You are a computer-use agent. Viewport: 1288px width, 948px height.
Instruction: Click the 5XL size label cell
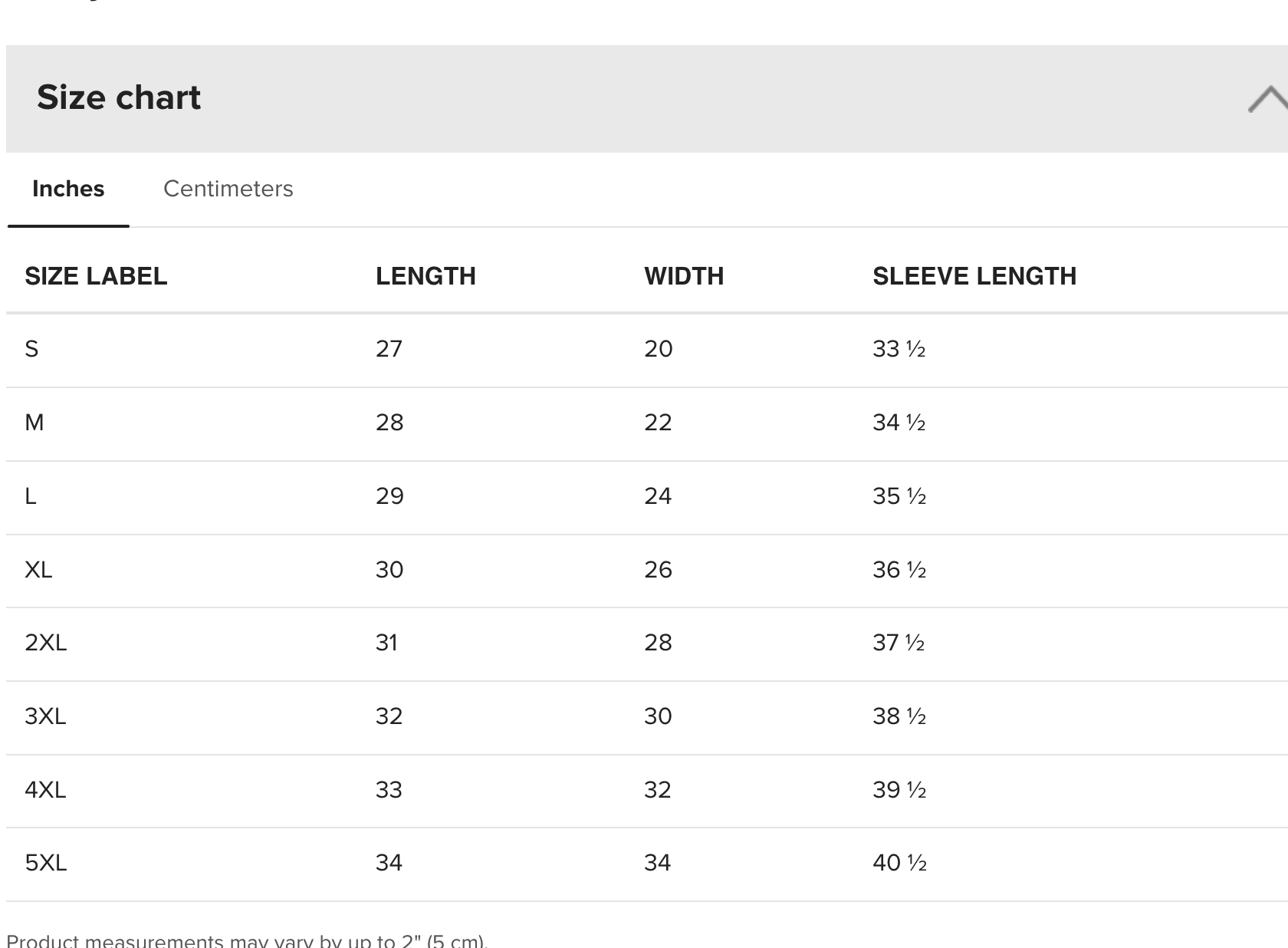pyautogui.click(x=46, y=863)
